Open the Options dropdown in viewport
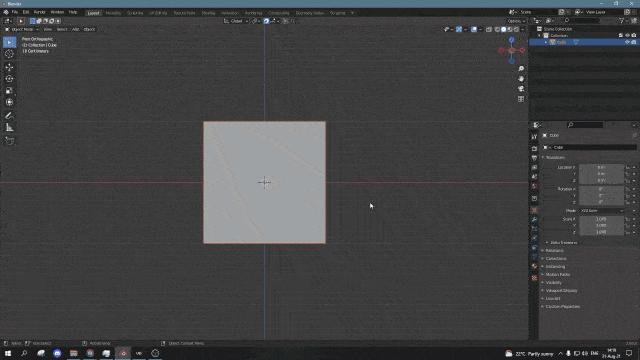640x360 pixels. pos(516,21)
